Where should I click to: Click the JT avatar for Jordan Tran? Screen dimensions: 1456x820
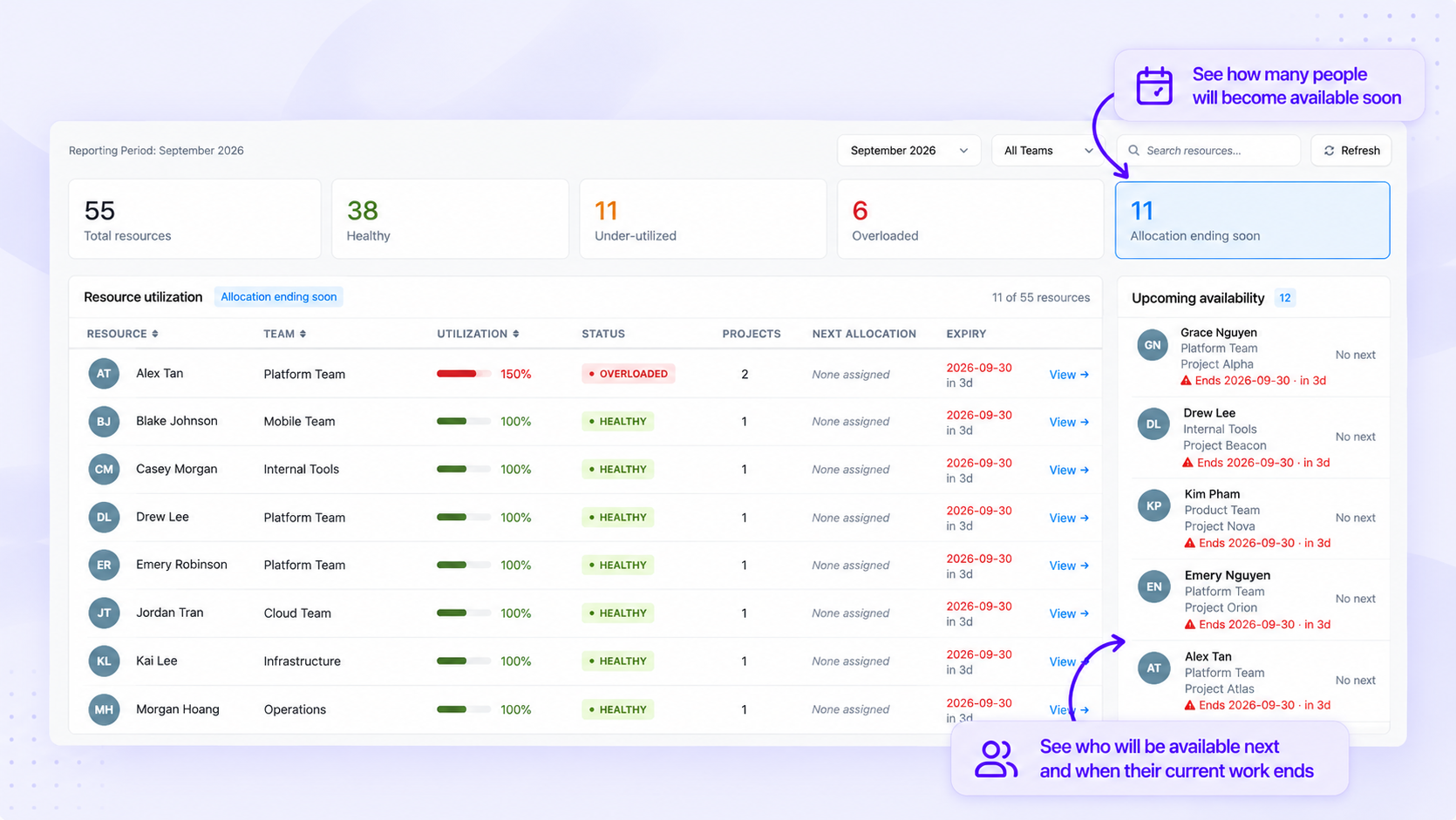click(104, 613)
